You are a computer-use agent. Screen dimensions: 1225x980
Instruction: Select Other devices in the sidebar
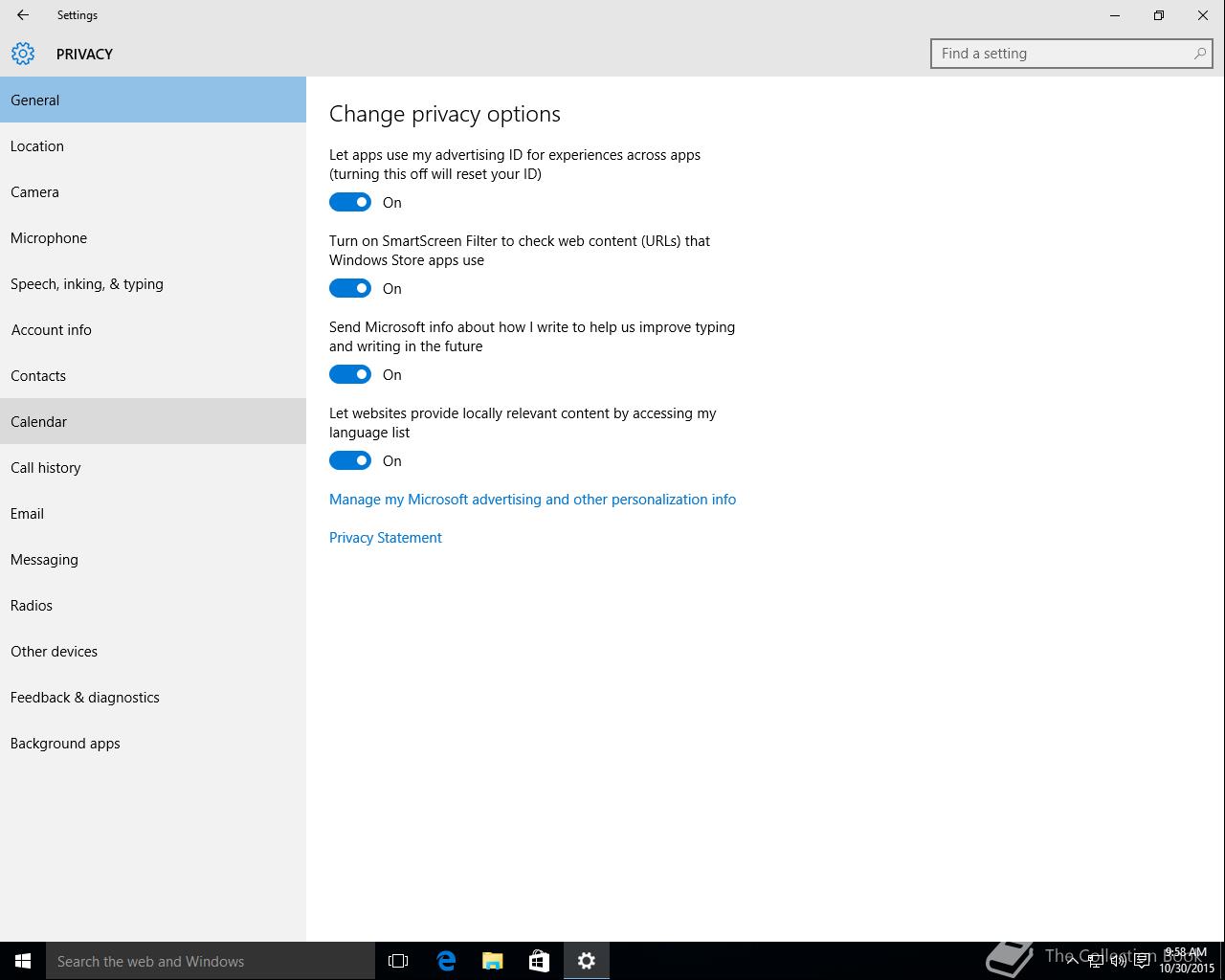pyautogui.click(x=153, y=651)
